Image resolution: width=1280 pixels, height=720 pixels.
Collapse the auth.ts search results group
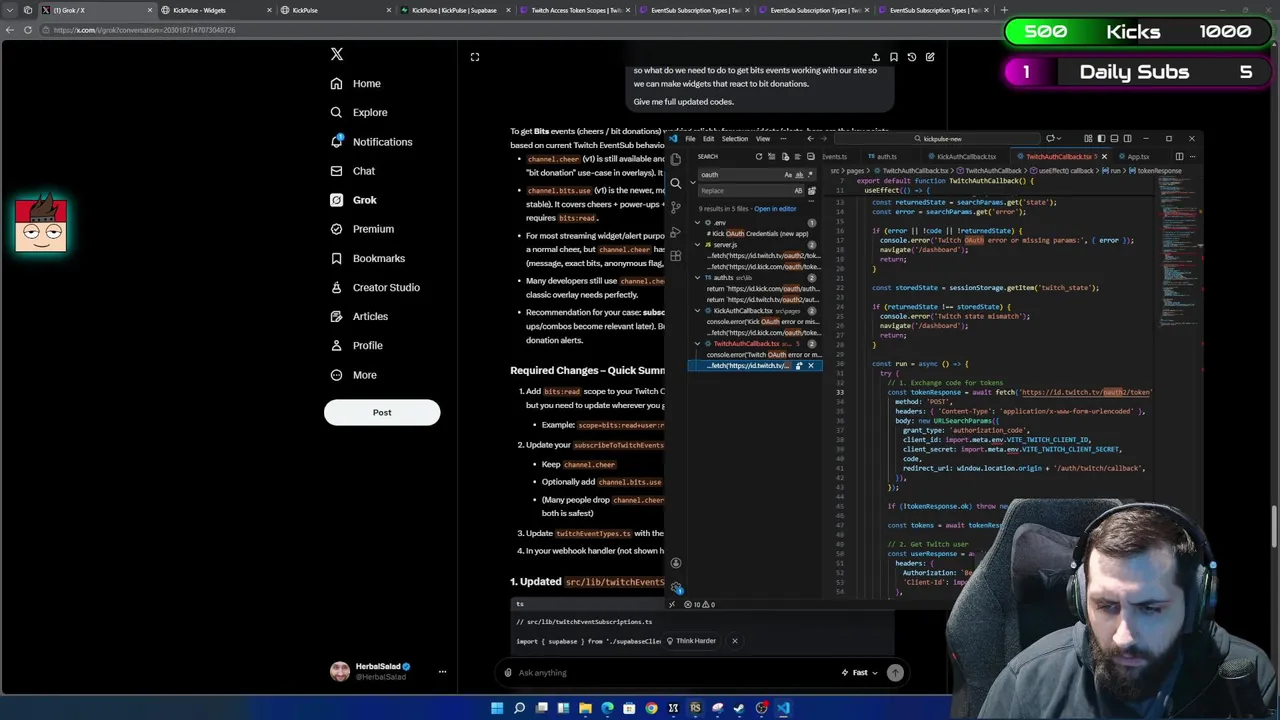(697, 277)
